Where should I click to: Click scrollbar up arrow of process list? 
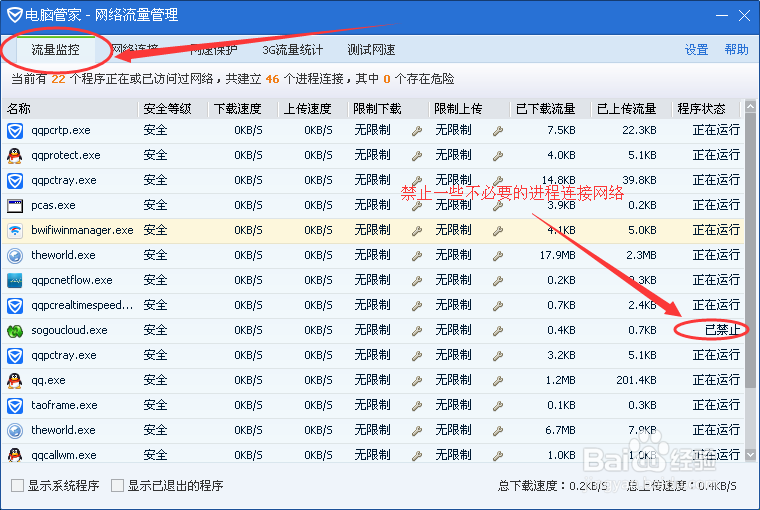pos(750,106)
